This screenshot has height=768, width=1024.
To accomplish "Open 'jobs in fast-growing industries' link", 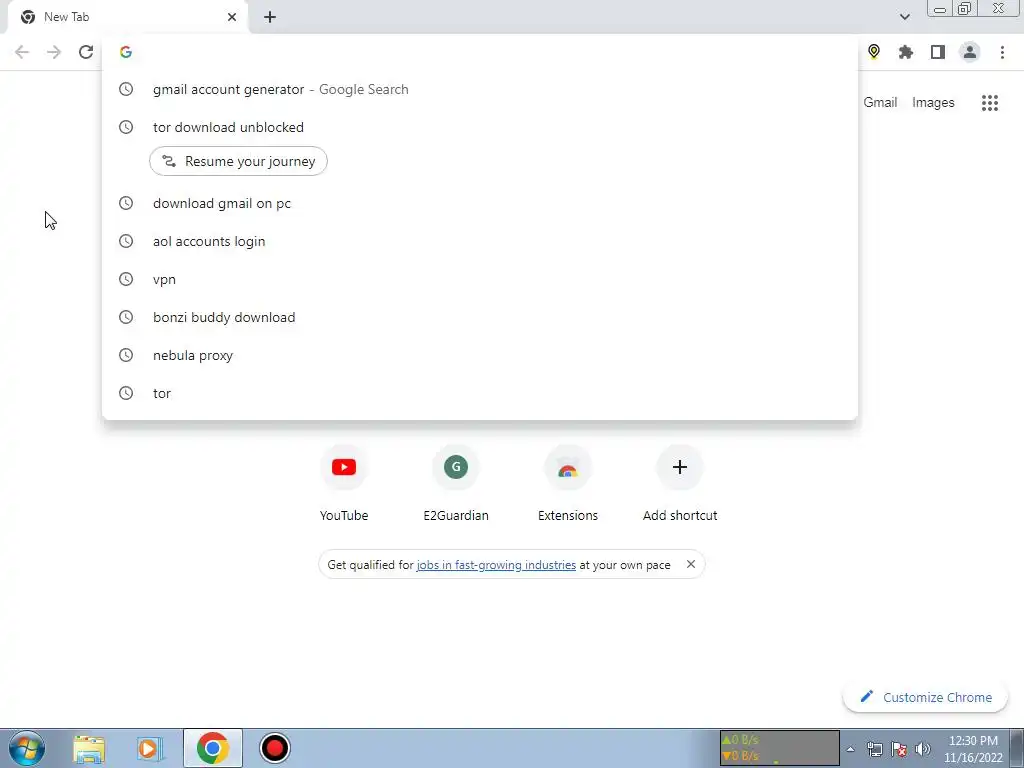I will (x=496, y=565).
